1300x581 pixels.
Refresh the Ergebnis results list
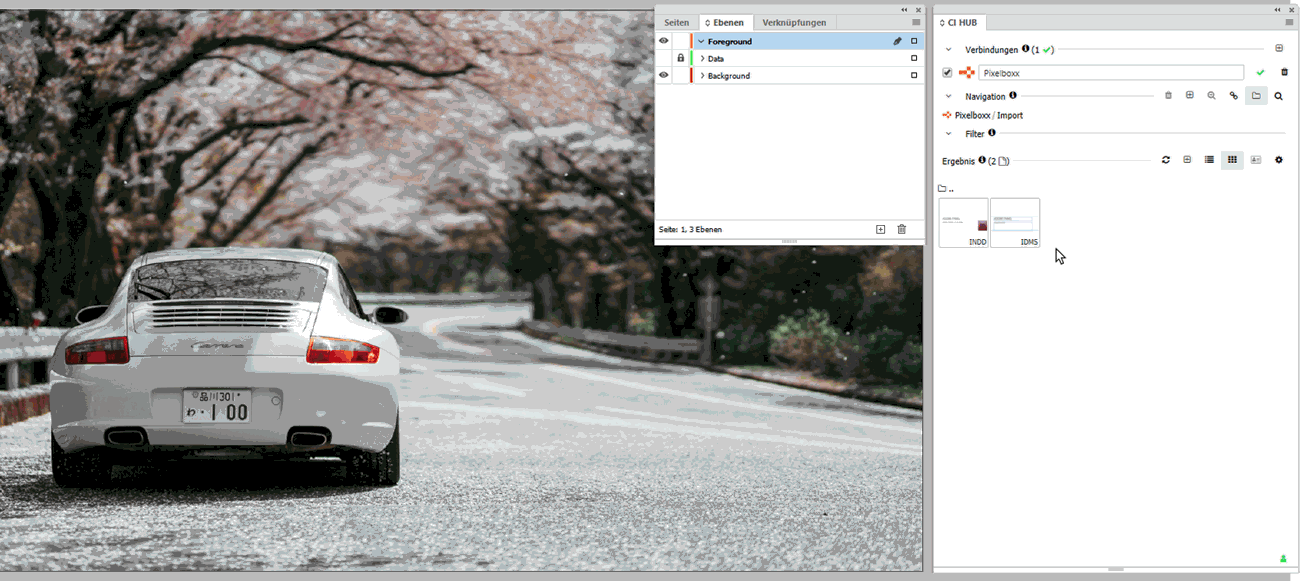pos(1165,160)
